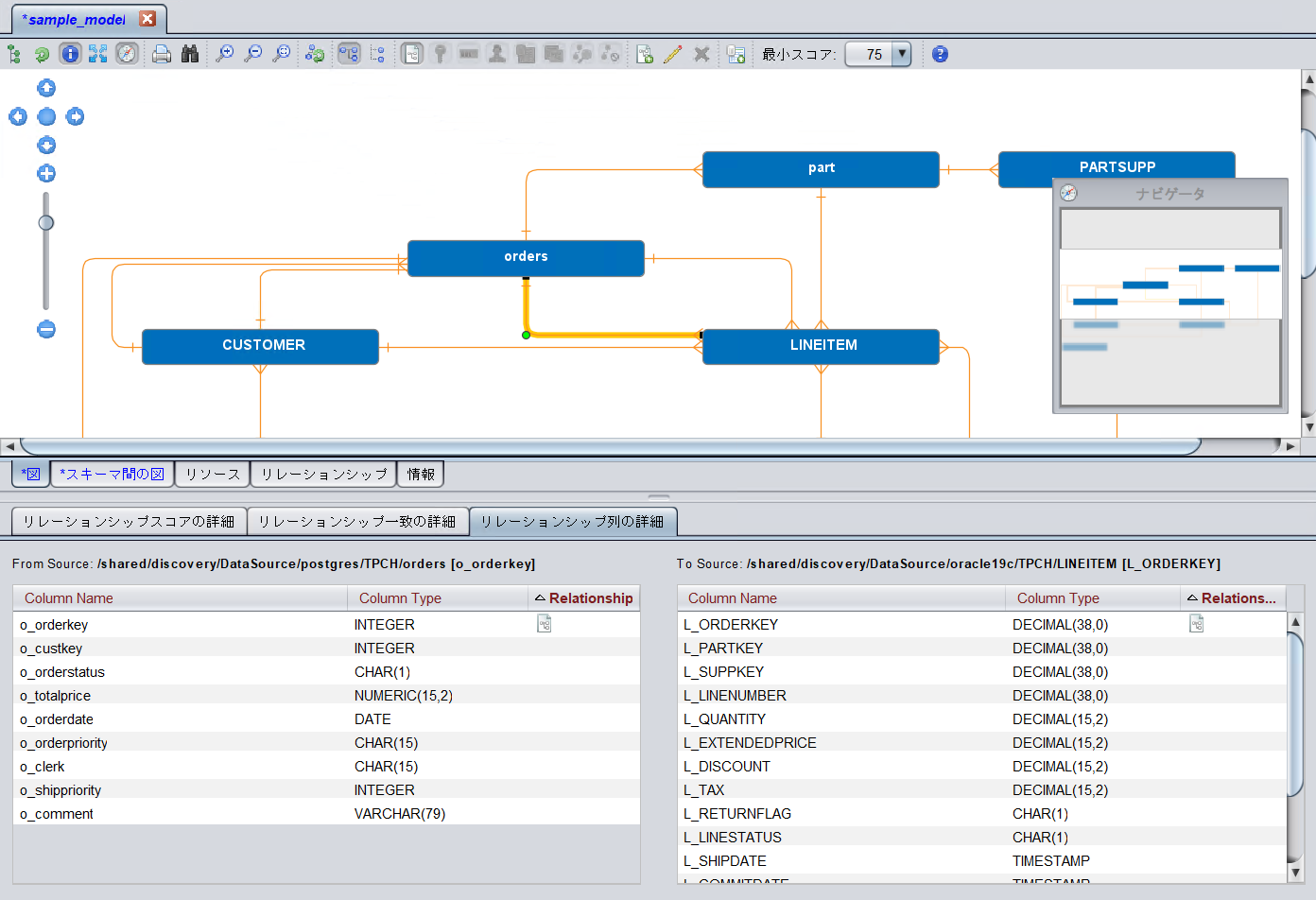This screenshot has height=900, width=1316.
Task: Select the L_PARTKEY row
Action: (x=982, y=649)
